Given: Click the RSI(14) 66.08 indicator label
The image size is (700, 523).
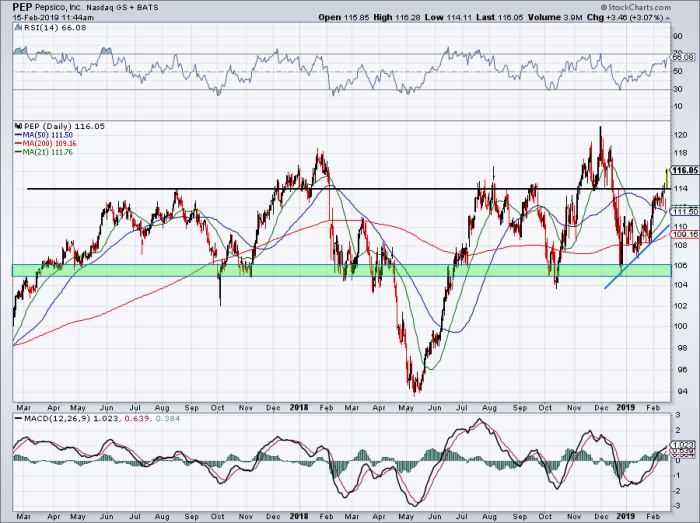Looking at the screenshot, I should coord(54,28).
